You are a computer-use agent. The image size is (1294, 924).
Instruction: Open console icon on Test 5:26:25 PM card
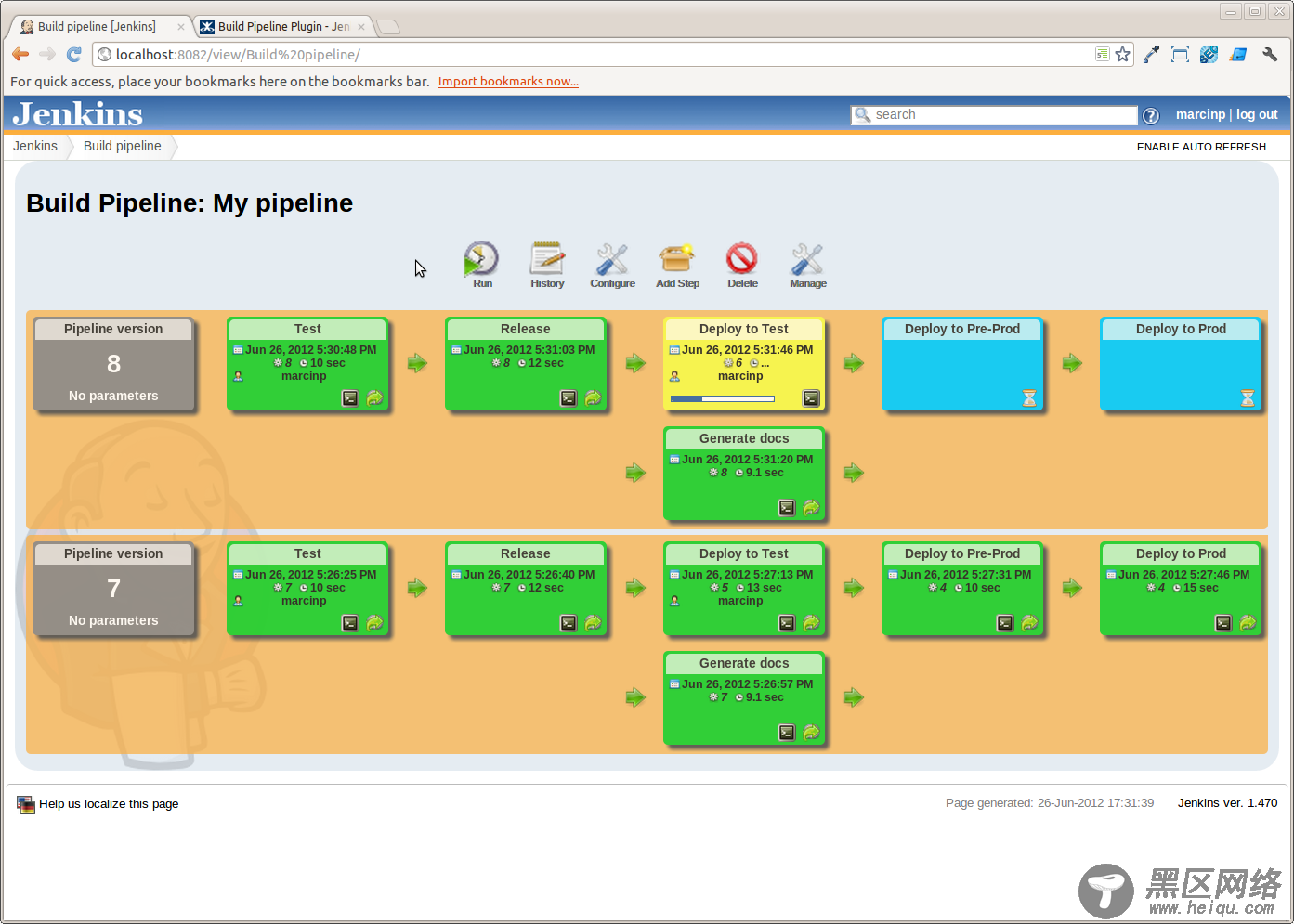350,623
